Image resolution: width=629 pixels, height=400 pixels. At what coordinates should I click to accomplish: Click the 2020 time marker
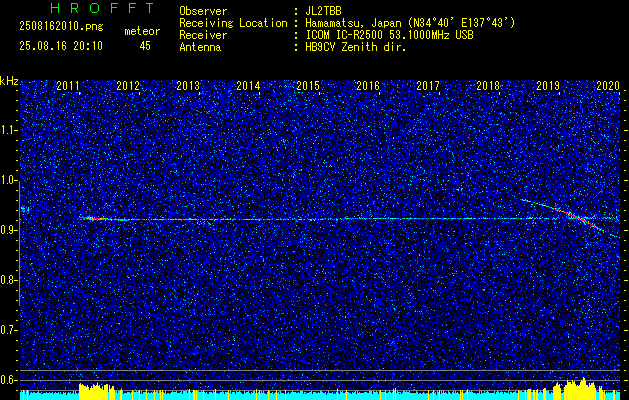pos(608,85)
